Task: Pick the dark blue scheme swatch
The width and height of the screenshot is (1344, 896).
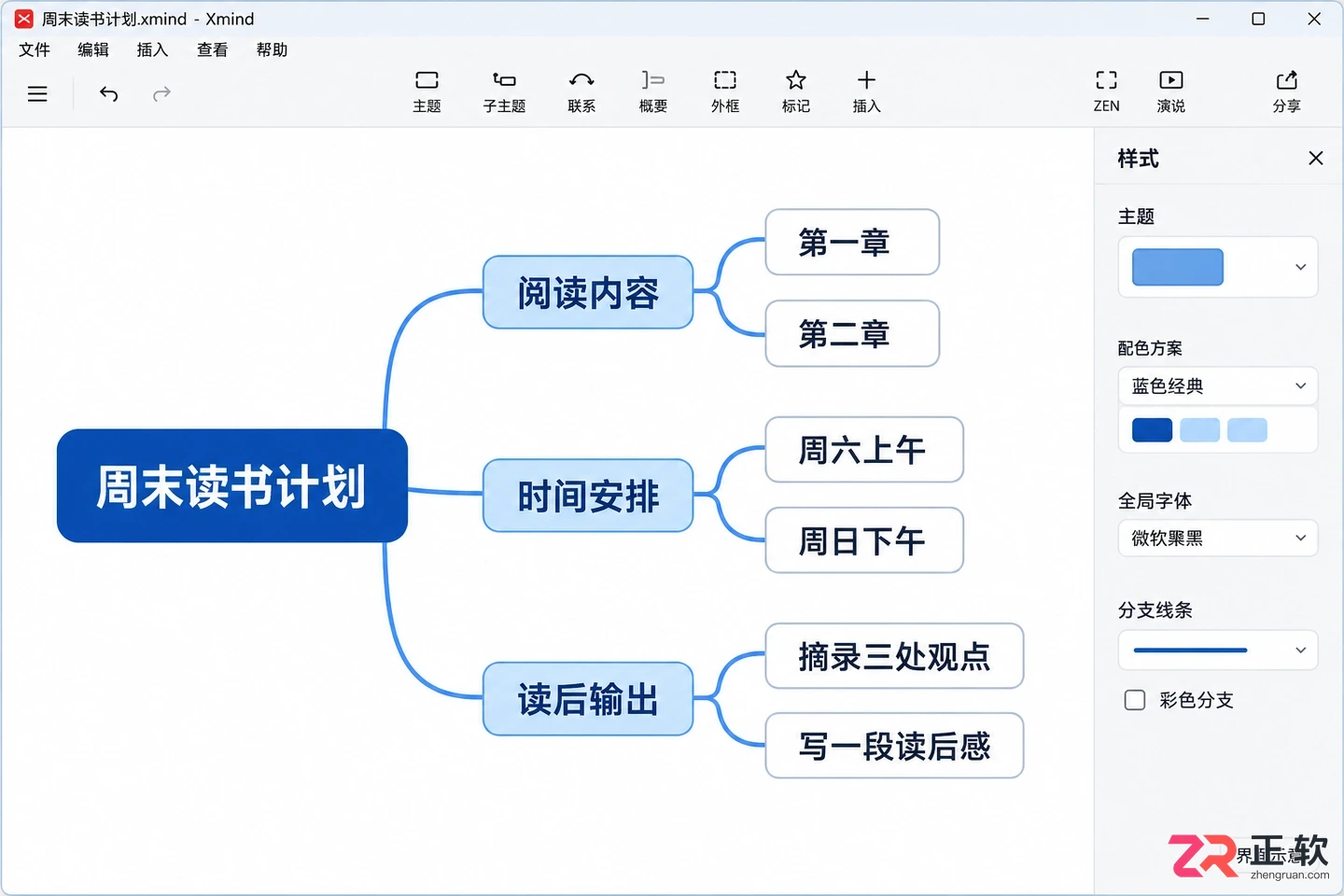Action: coord(1152,429)
